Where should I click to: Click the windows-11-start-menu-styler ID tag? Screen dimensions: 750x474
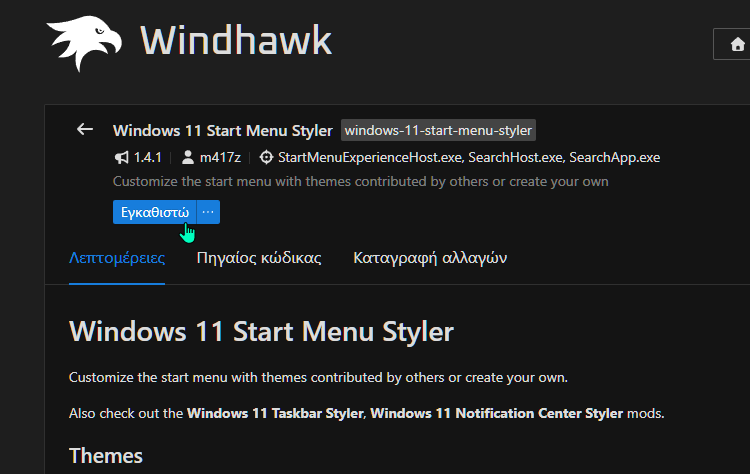[x=438, y=130]
